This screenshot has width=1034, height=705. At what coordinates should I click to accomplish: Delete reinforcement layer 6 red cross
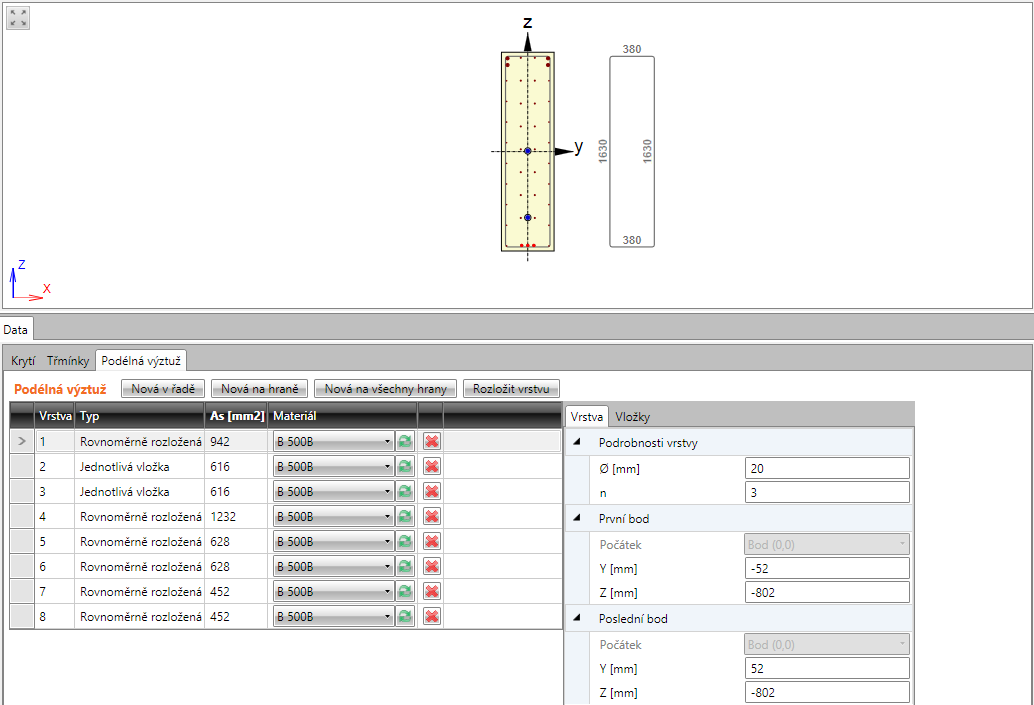pos(432,567)
